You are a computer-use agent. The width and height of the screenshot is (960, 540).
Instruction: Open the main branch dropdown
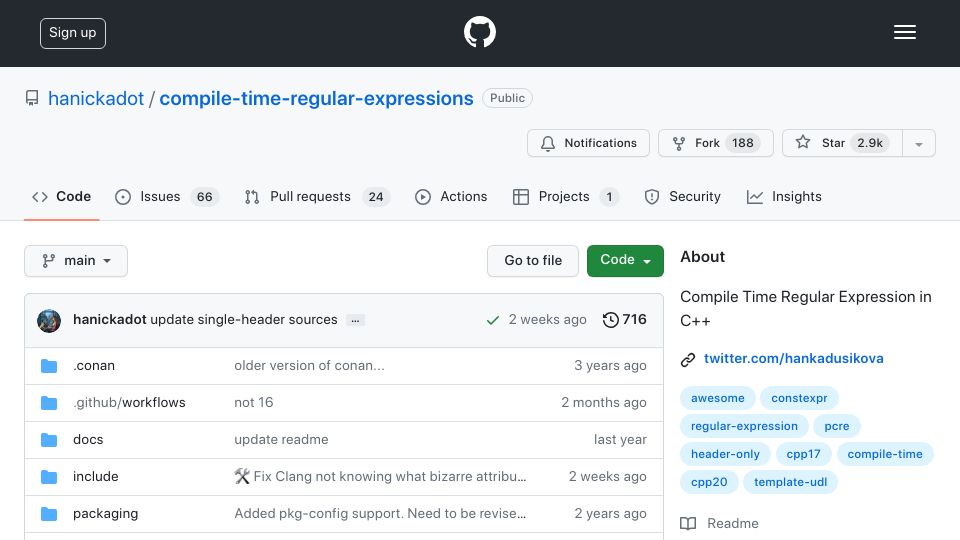tap(76, 261)
